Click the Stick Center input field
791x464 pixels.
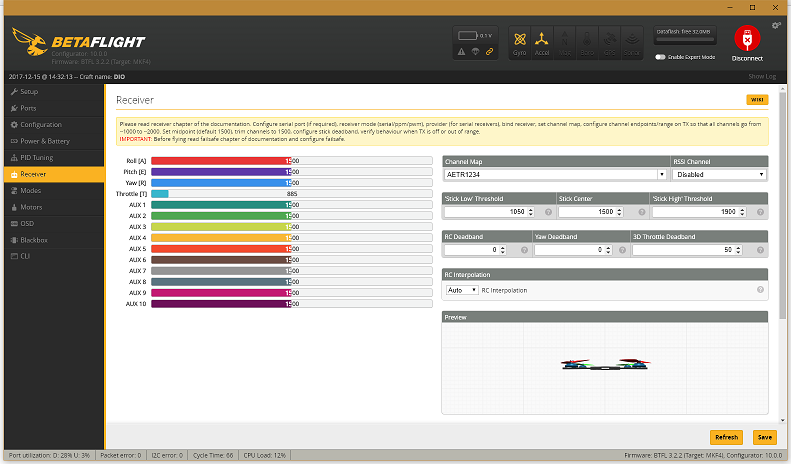601,212
